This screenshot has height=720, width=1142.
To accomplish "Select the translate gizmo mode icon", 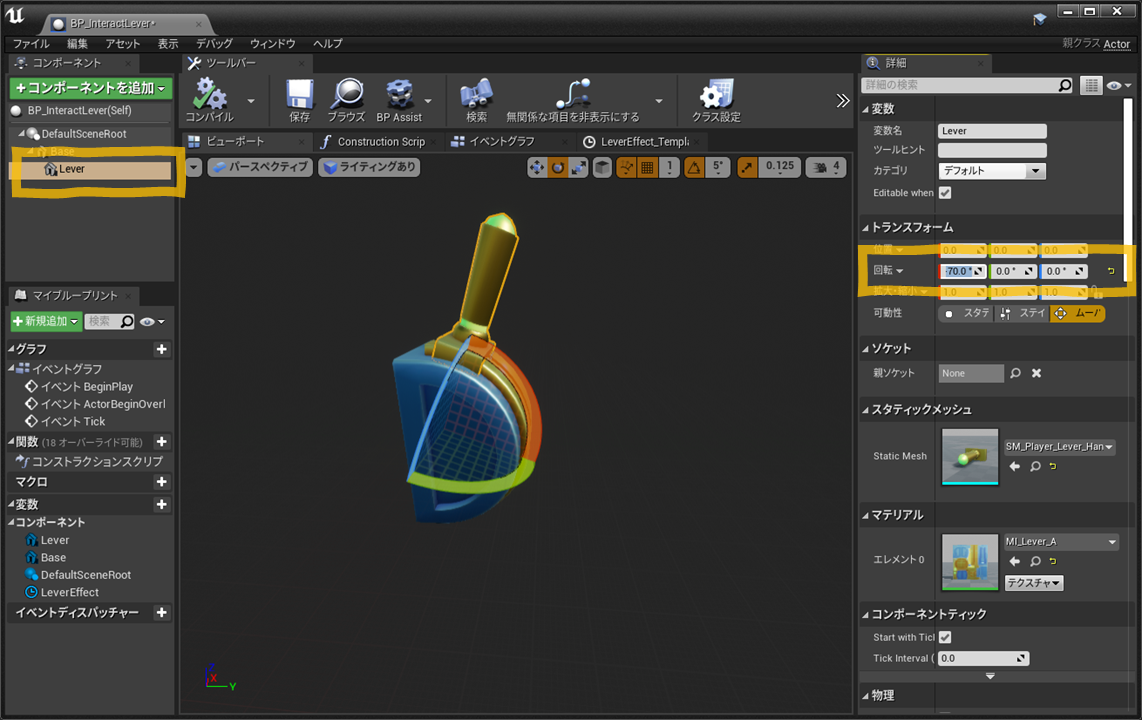I will pyautogui.click(x=537, y=167).
